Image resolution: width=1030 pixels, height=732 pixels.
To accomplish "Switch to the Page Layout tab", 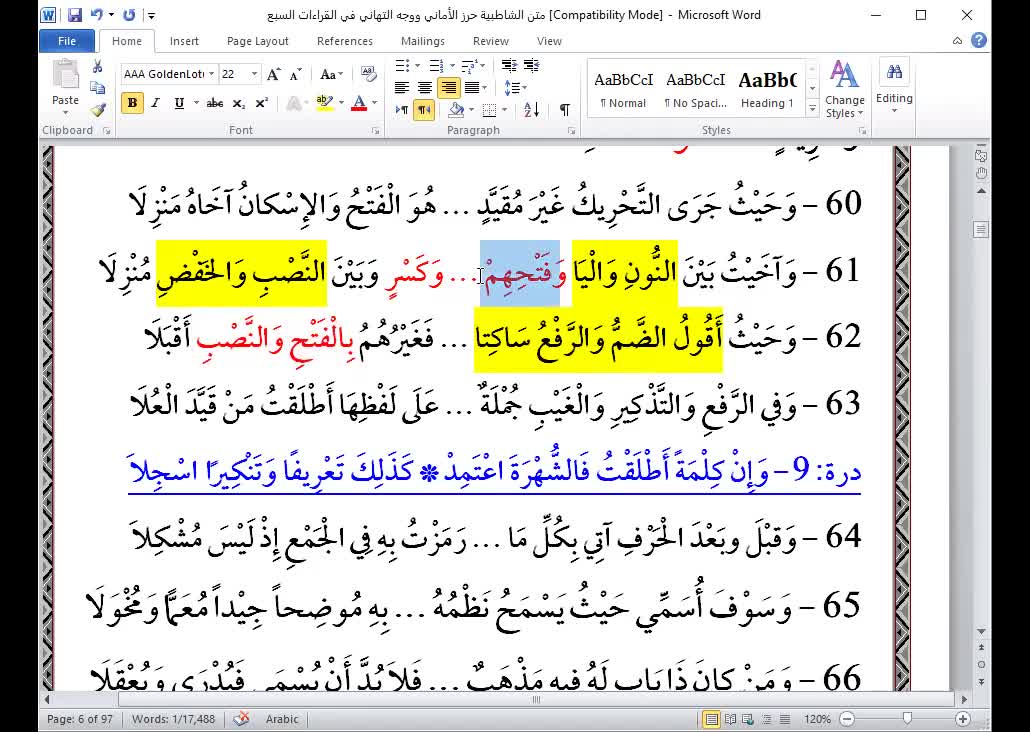I will pos(257,41).
